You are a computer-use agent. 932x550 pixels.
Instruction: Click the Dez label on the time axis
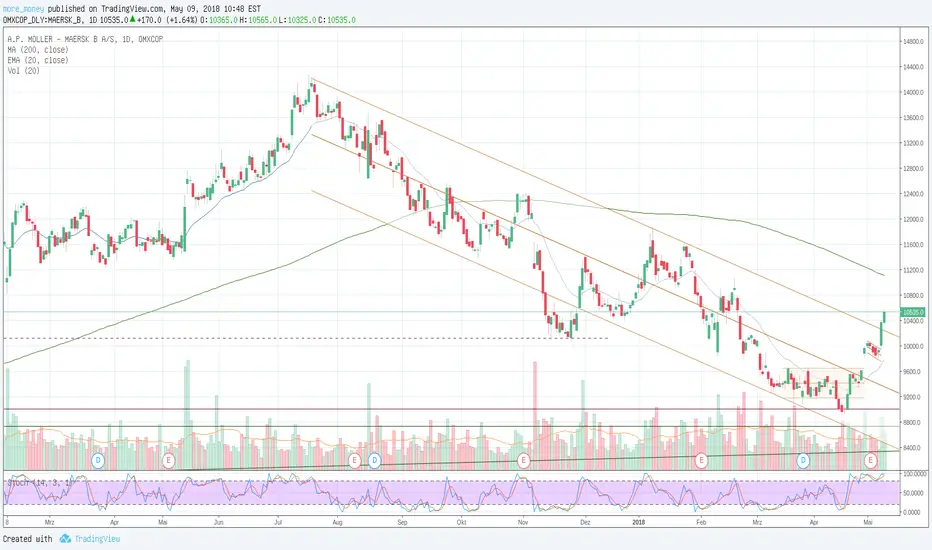[x=585, y=523]
